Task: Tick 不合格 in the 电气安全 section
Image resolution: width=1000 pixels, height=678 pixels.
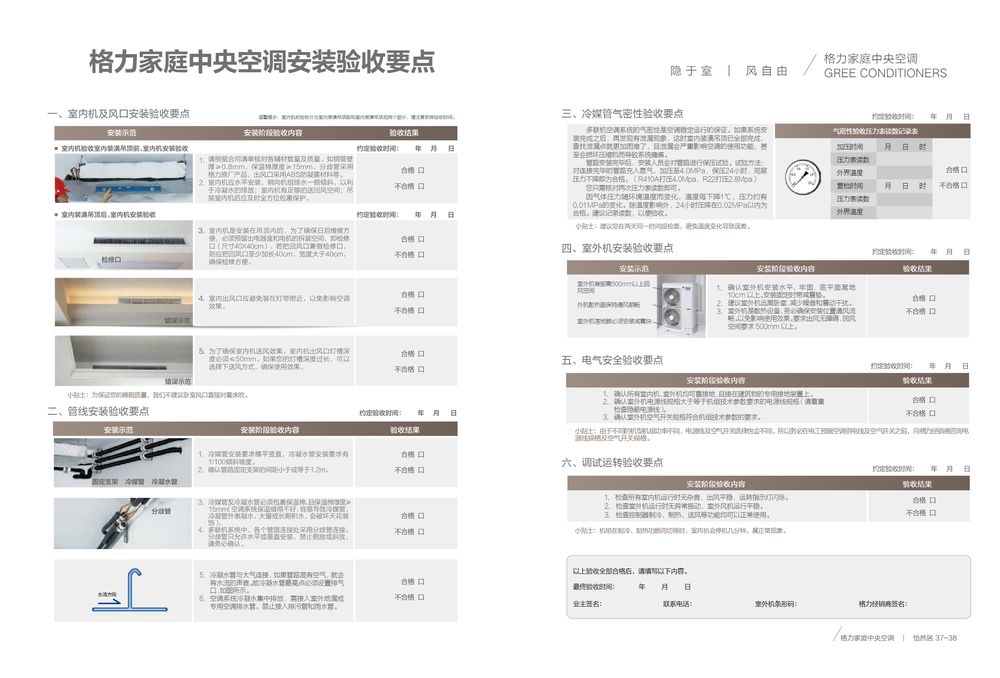Action: 933,413
